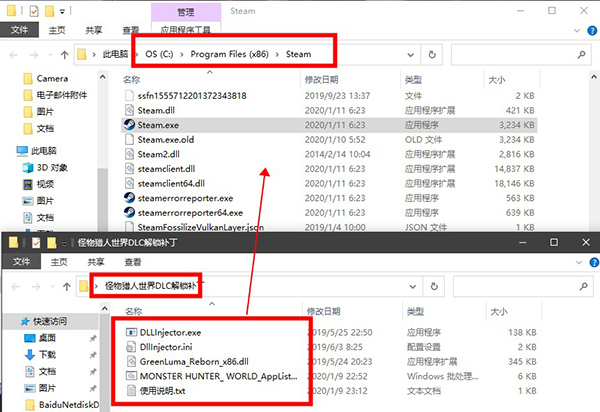Click the MONSTER HUNTER_WORLD_AppList batch file icon
Image resolution: width=600 pixels, height=412 pixels.
[131, 376]
